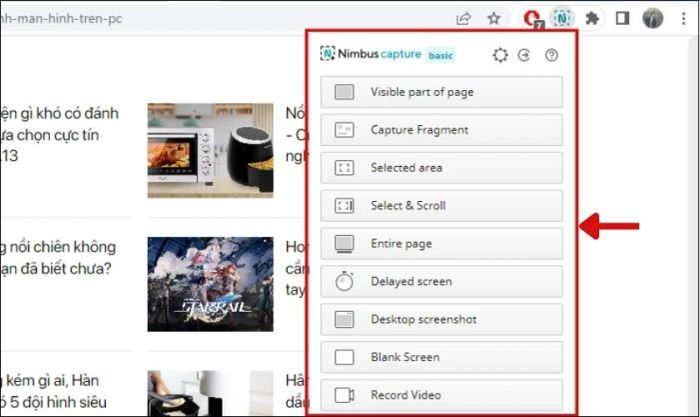
Task: Start a Delayed screen capture
Action: pos(442,282)
